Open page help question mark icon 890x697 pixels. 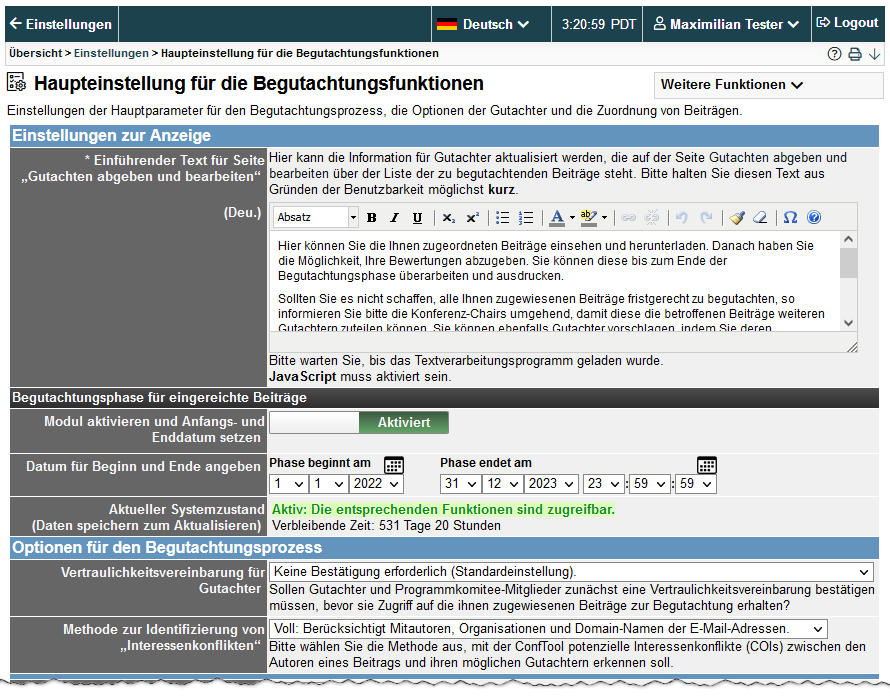[834, 54]
